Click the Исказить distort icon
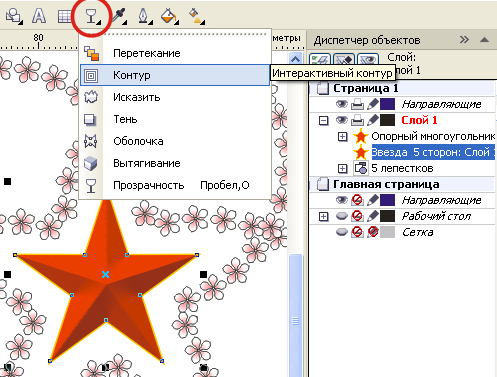Image resolution: width=497 pixels, height=377 pixels. pos(91,97)
